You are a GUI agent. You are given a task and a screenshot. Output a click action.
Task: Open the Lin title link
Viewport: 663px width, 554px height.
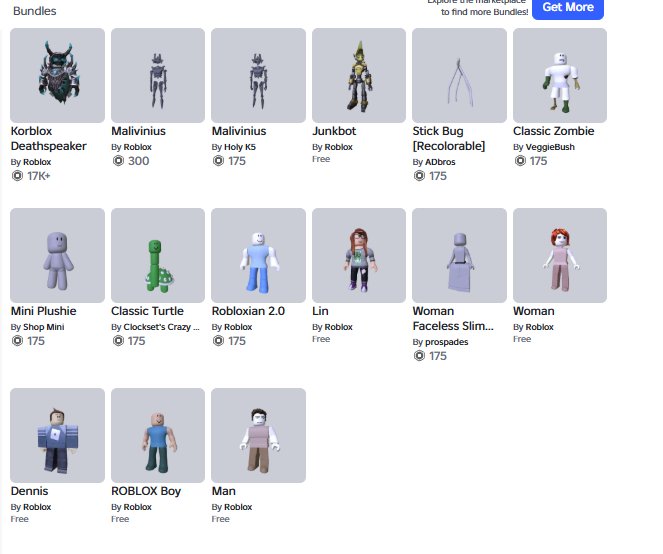[321, 311]
